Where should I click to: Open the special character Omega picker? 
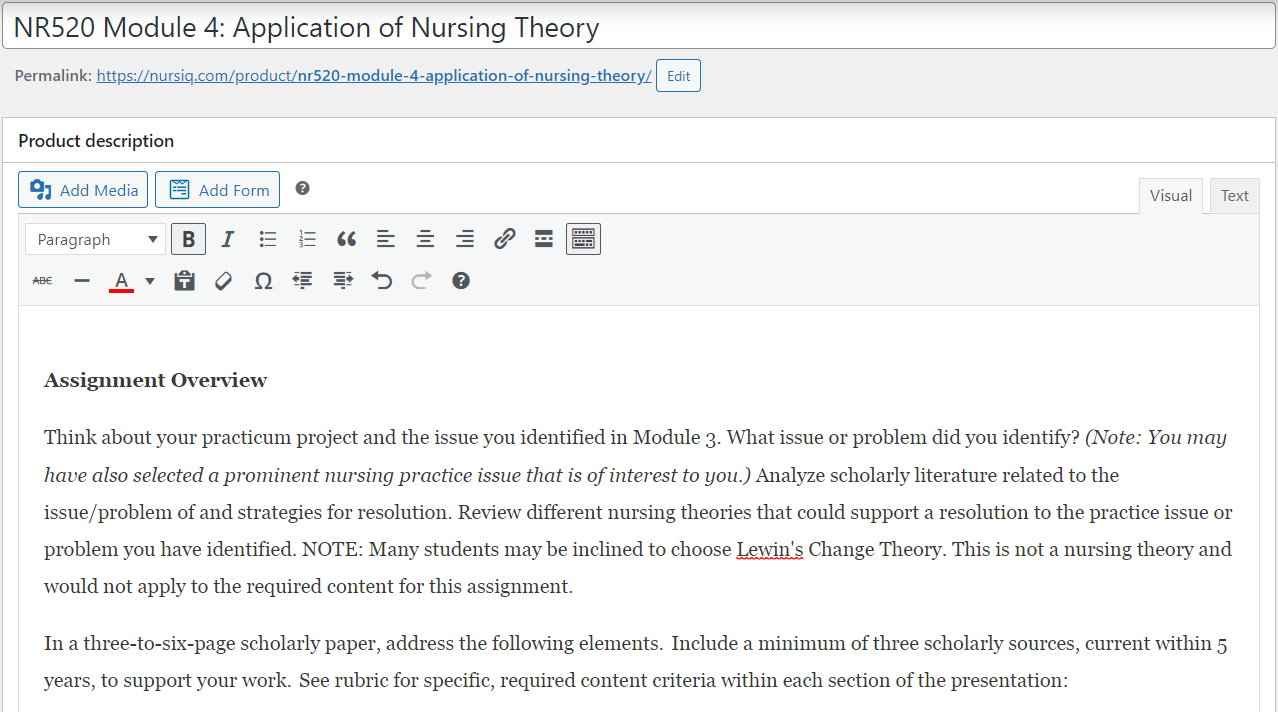(x=263, y=281)
